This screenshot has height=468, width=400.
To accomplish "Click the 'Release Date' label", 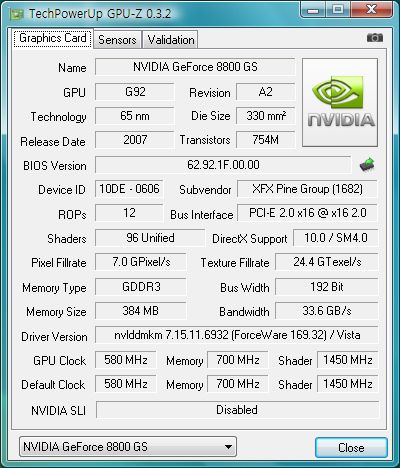I will click(53, 142).
